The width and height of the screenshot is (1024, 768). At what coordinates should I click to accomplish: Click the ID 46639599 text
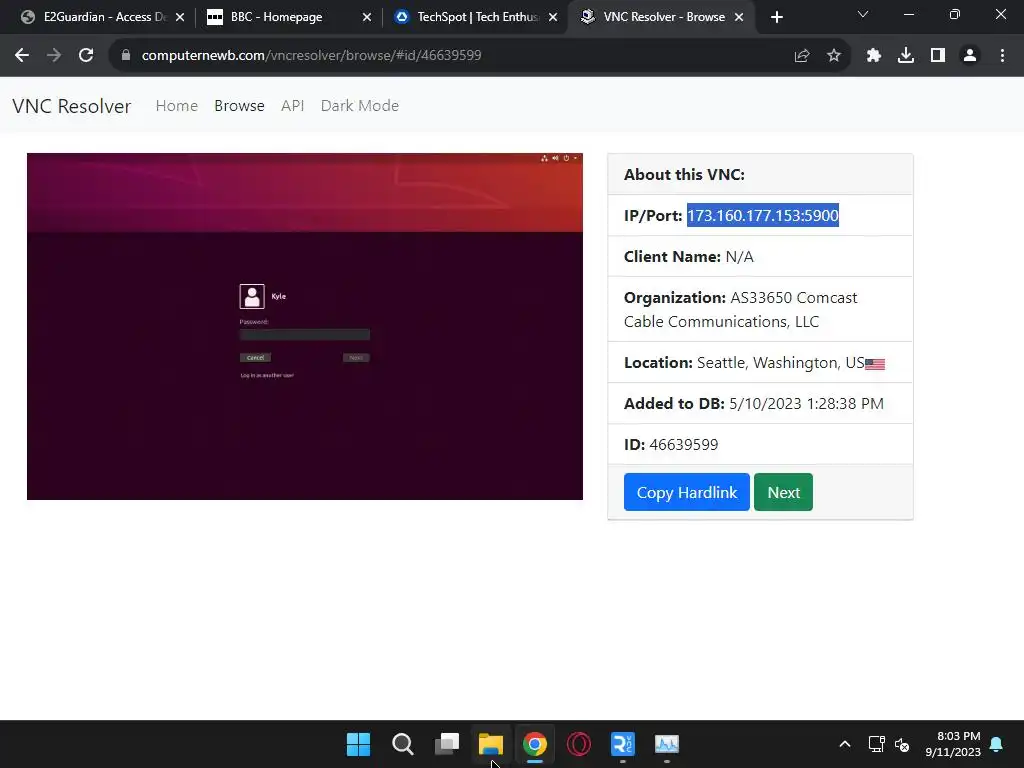[671, 445]
